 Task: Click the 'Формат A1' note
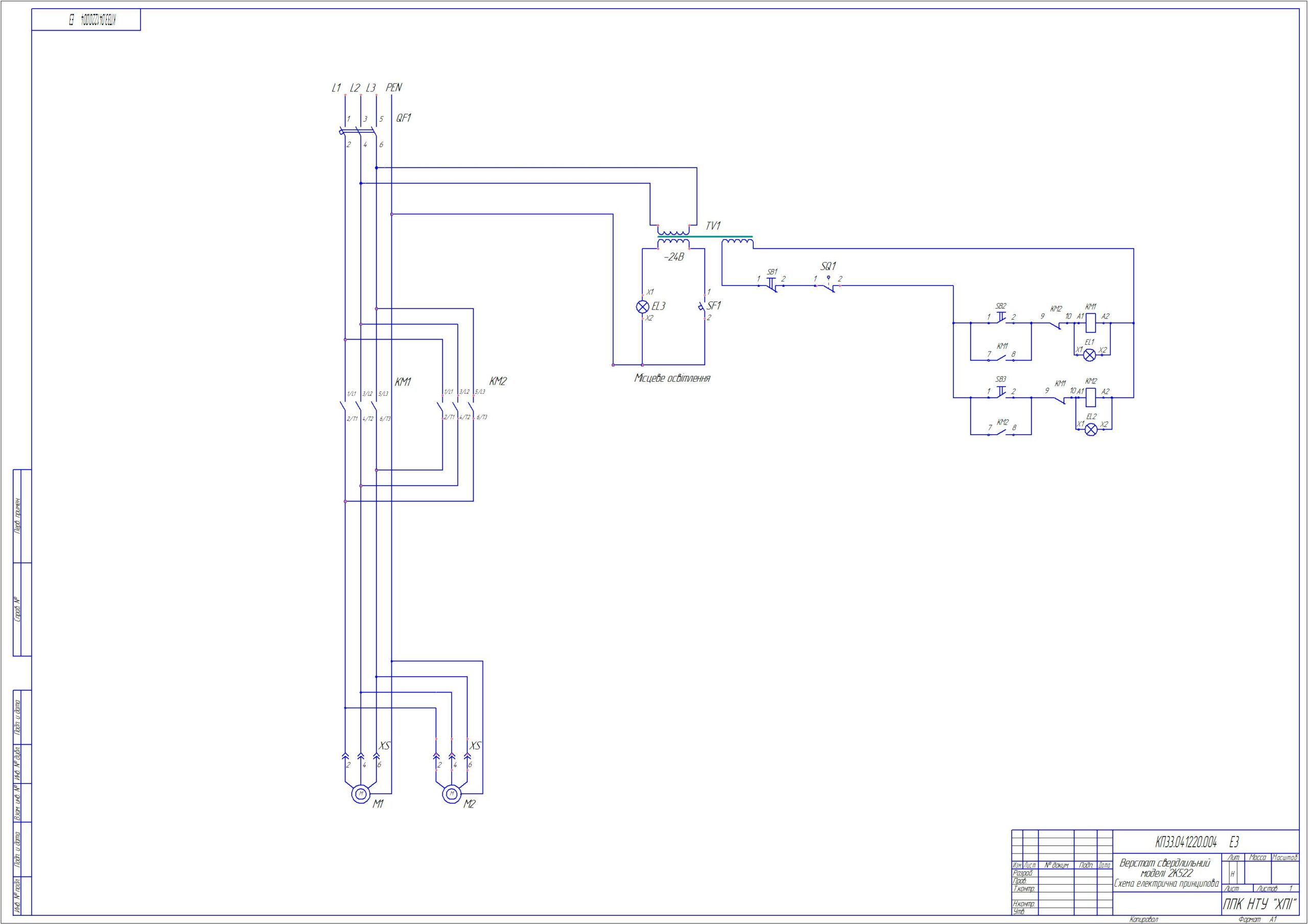(1258, 919)
